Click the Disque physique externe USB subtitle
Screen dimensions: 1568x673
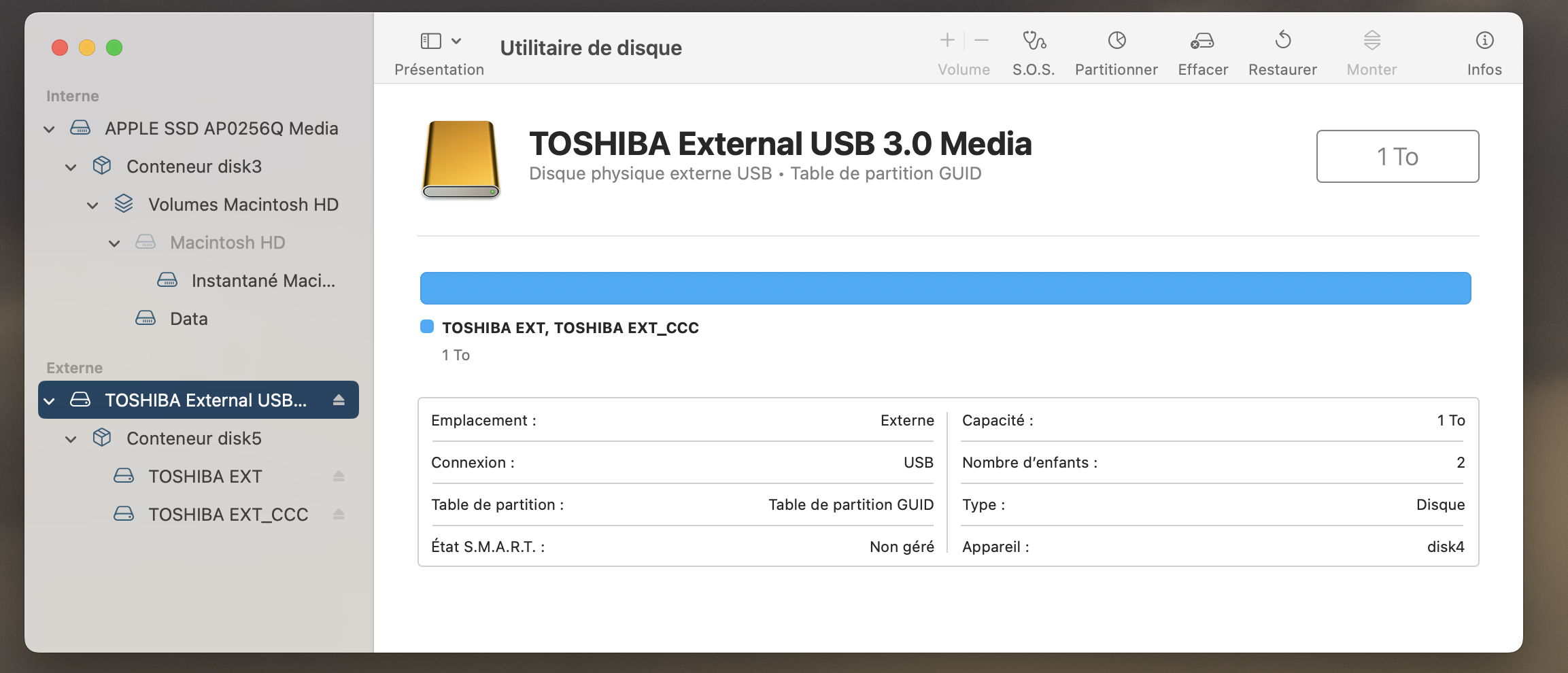coord(651,173)
